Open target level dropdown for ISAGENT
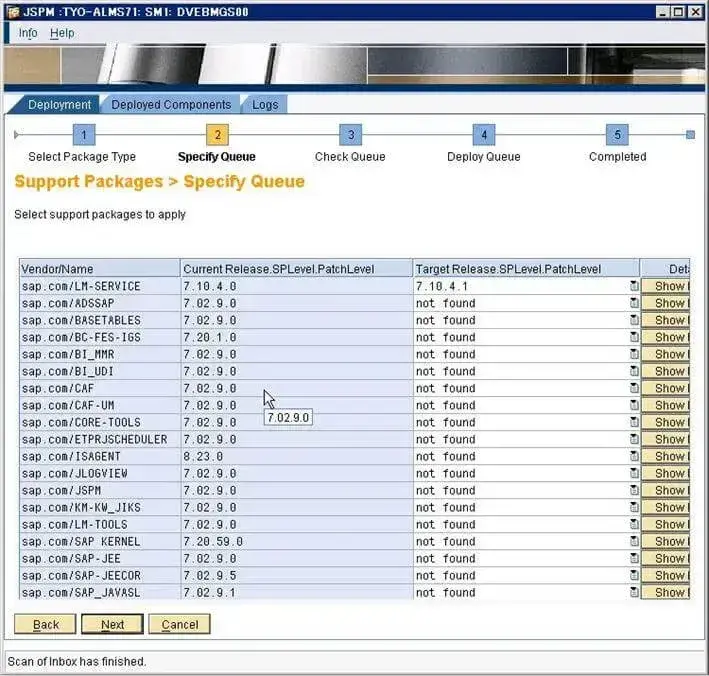The height and width of the screenshot is (676, 709). pyautogui.click(x=634, y=456)
